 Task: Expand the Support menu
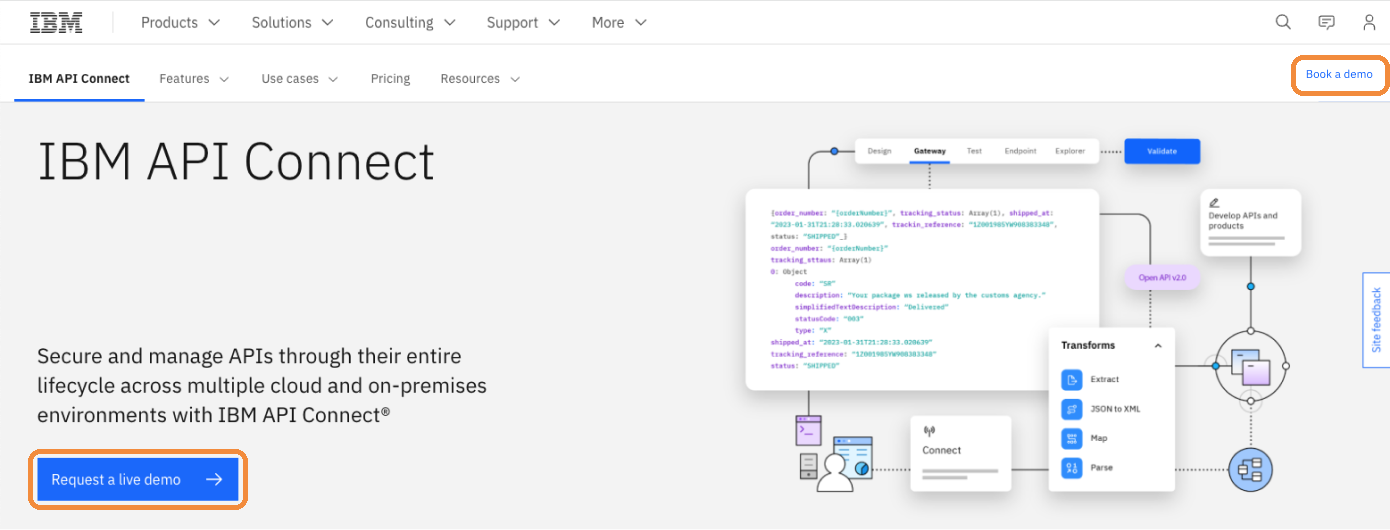click(524, 22)
